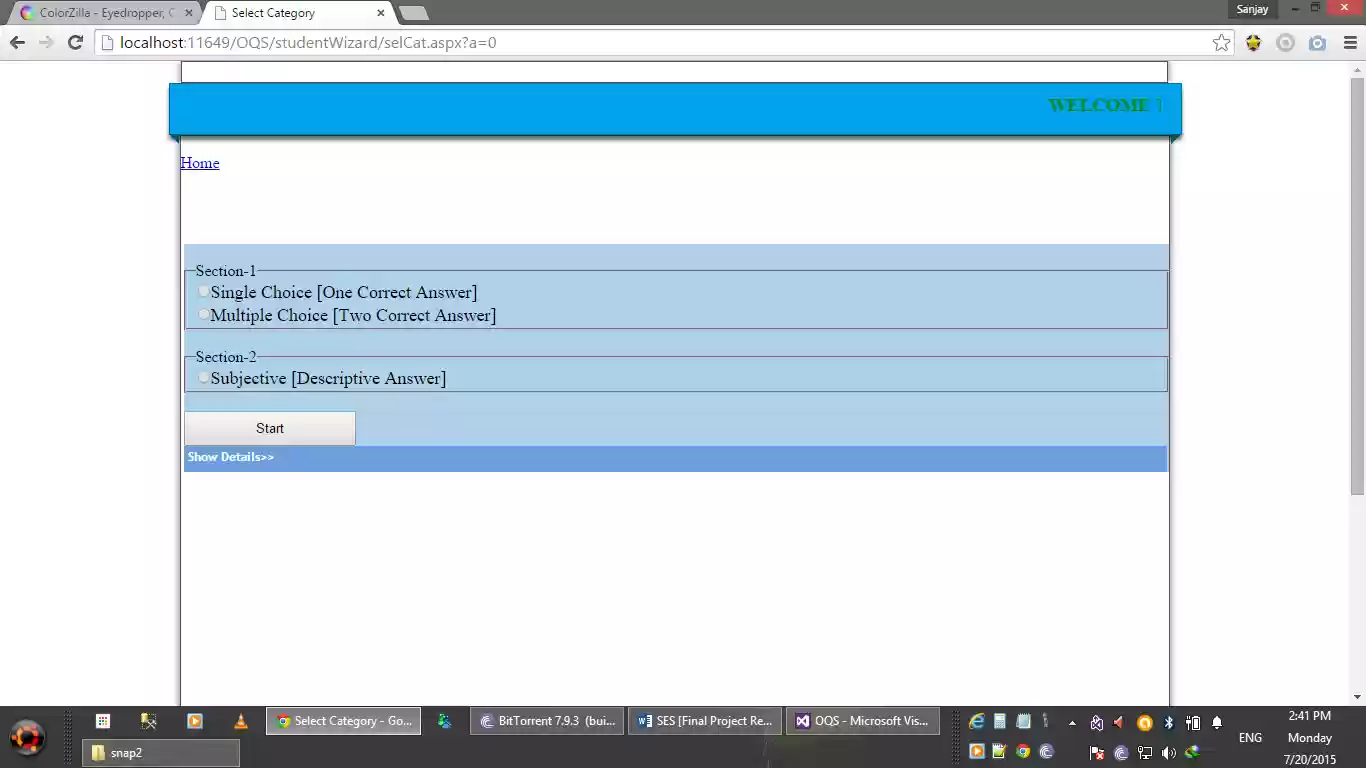Open the battery status icon in the tray
The image size is (1366, 768).
click(x=1192, y=723)
